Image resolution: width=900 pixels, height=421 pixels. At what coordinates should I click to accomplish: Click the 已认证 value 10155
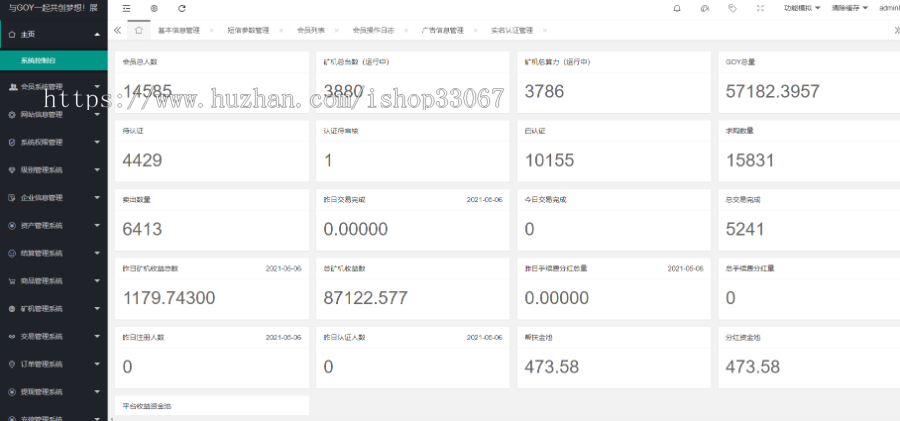pyautogui.click(x=549, y=160)
